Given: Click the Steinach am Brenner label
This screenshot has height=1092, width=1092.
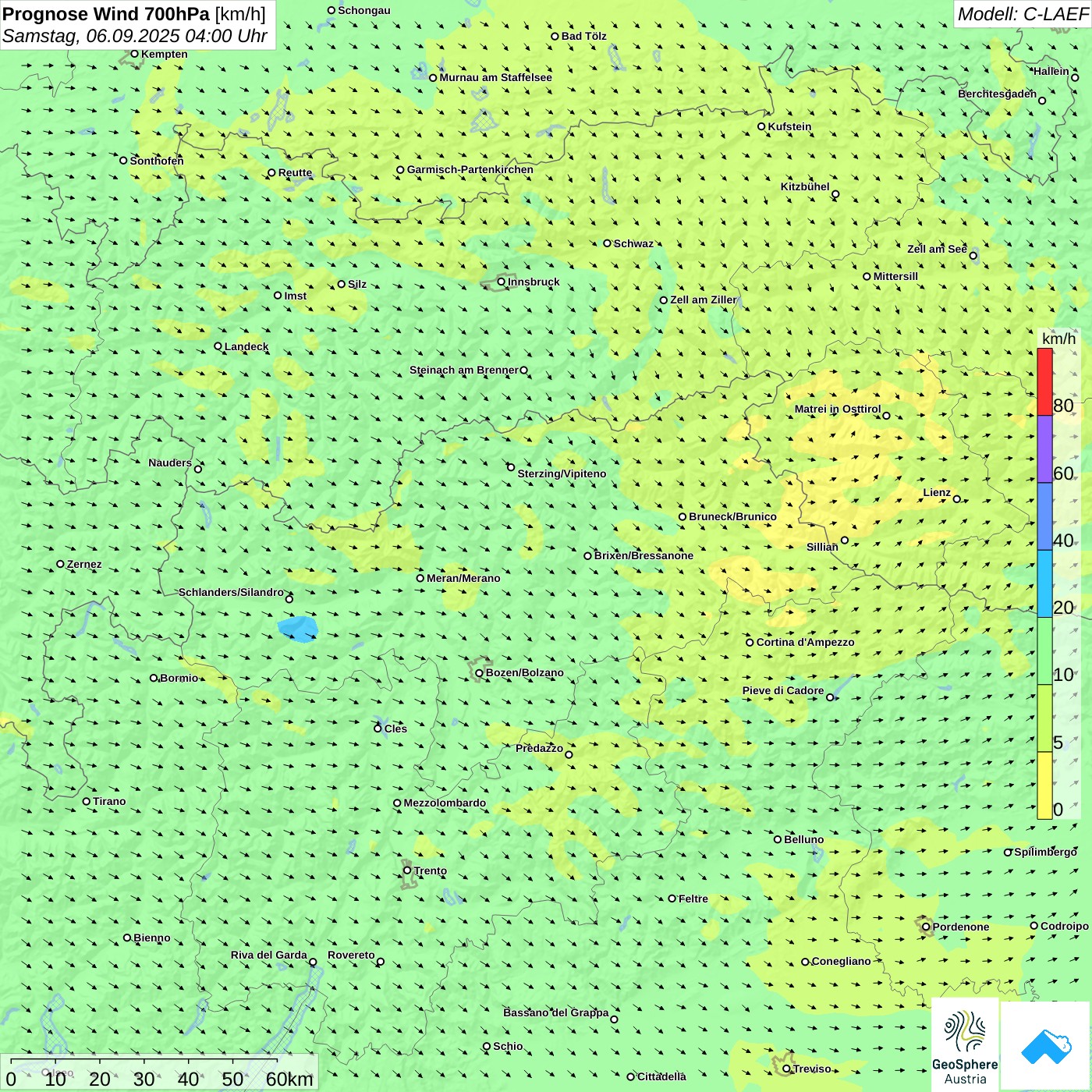Looking at the screenshot, I should 463,370.
